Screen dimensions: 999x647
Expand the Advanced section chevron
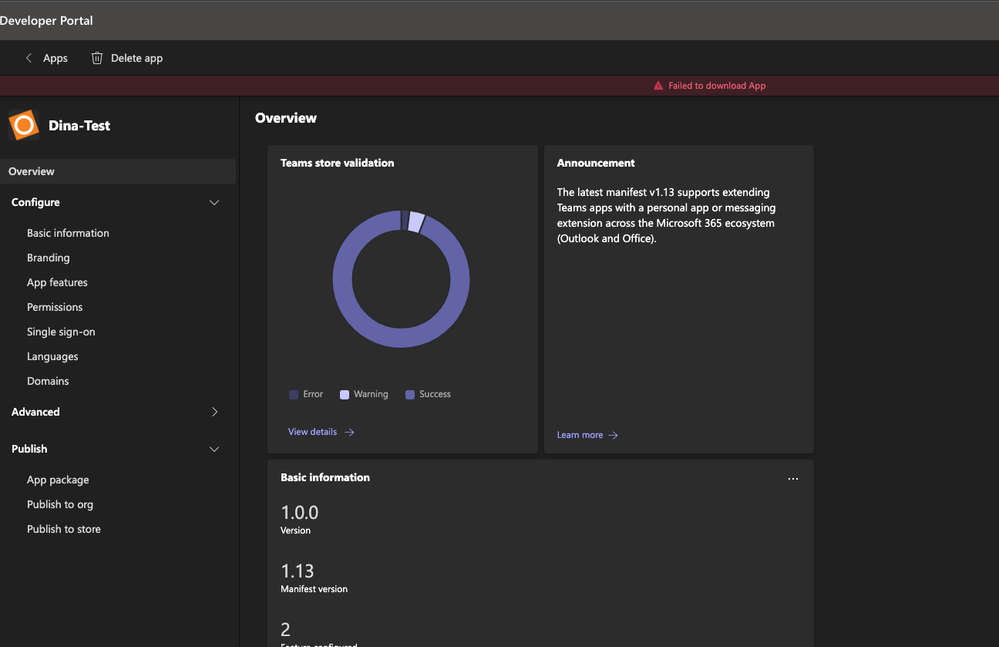(215, 412)
